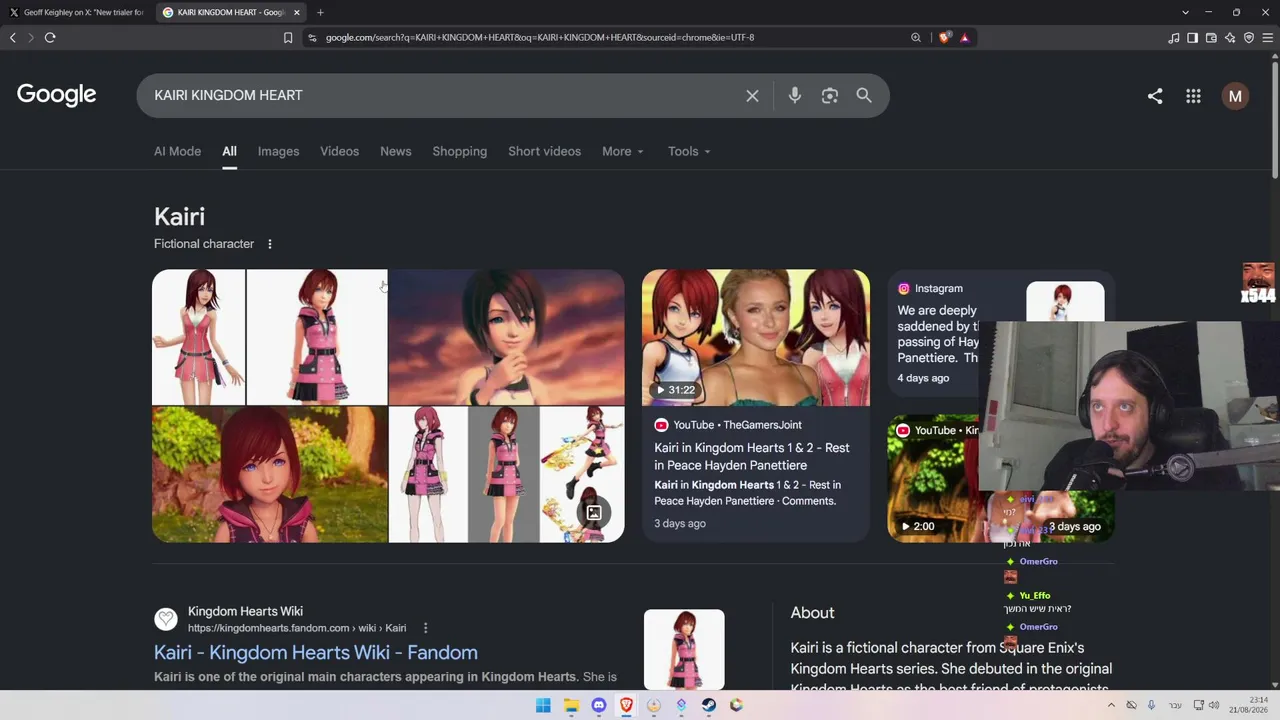The height and width of the screenshot is (720, 1280).
Task: Close the KAIRI KINGDOM HEART tab
Action: tap(297, 12)
